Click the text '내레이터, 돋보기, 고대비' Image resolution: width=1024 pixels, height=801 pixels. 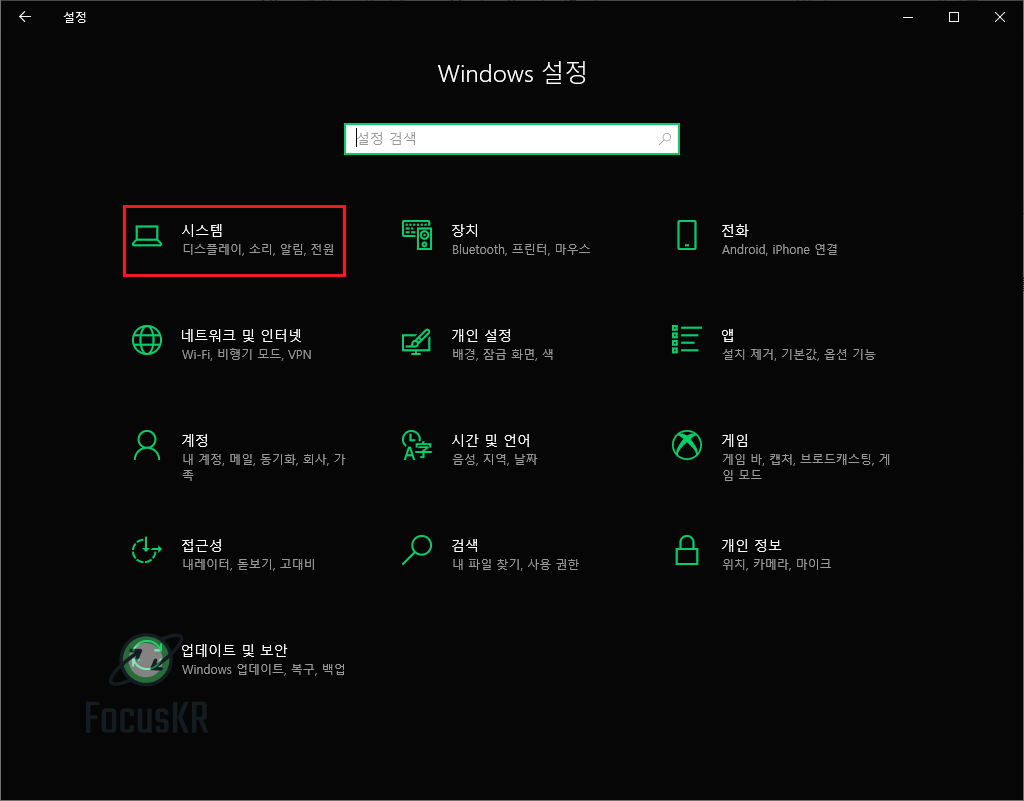pos(249,564)
